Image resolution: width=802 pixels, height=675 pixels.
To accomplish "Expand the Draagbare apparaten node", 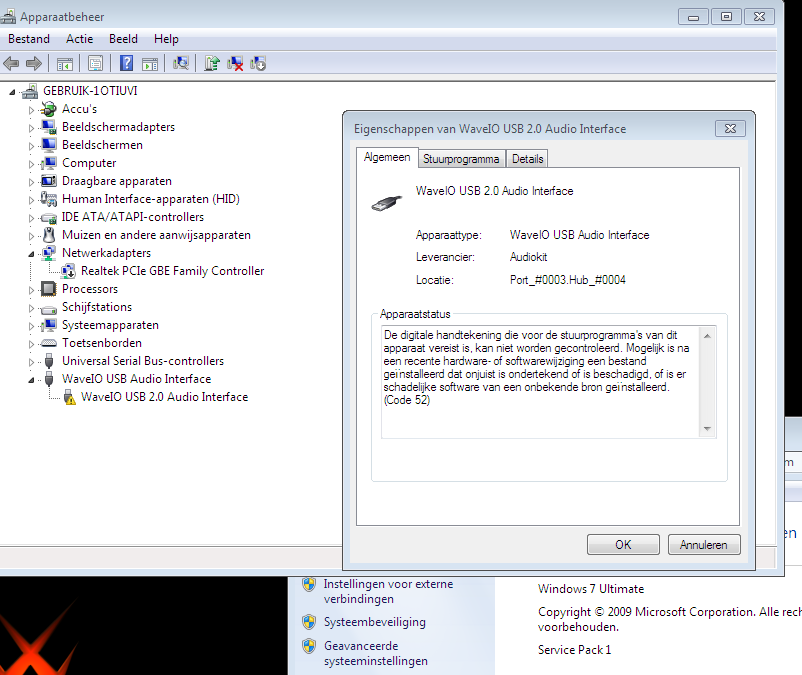I will [31, 182].
